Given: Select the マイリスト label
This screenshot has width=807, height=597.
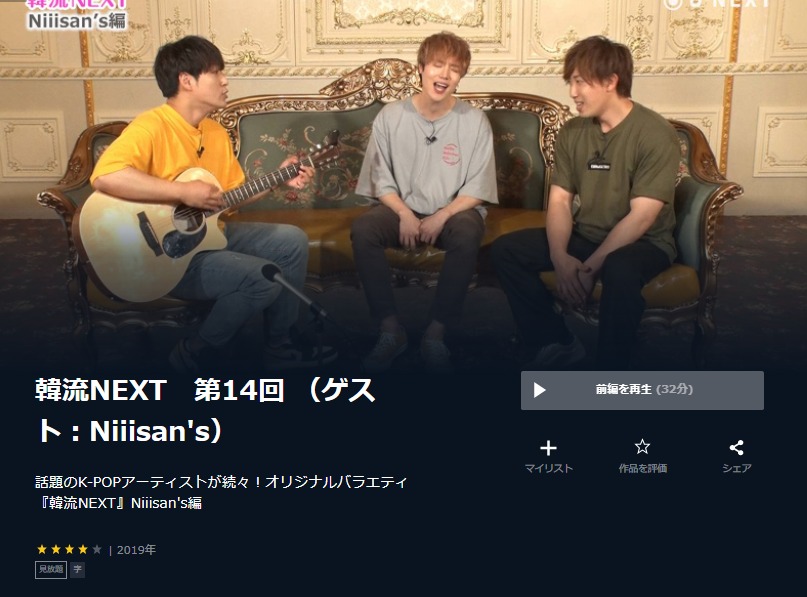Looking at the screenshot, I should point(549,468).
